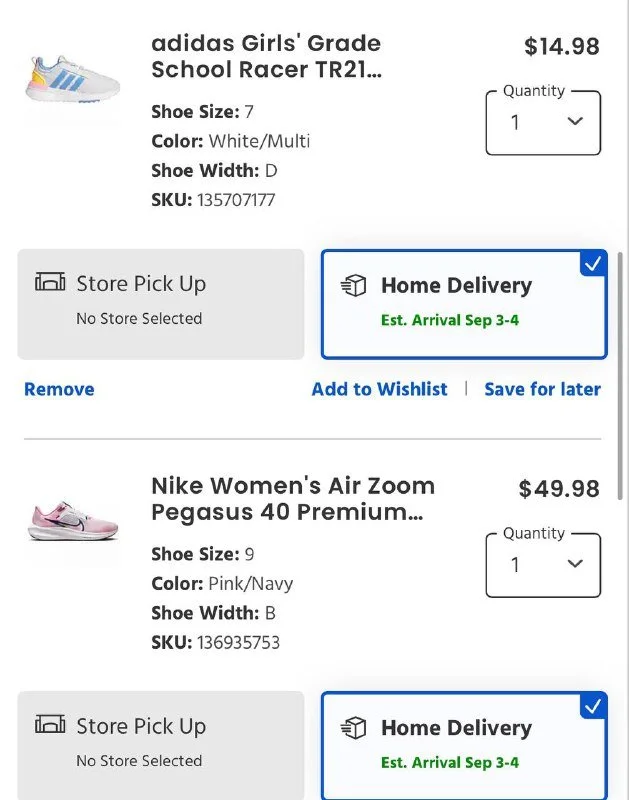Save the adidas shoe for later
629x800 pixels.
click(x=542, y=389)
